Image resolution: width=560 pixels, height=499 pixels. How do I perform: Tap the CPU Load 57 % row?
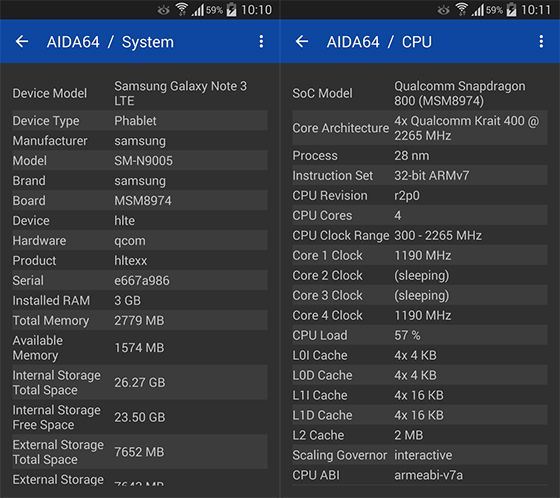pyautogui.click(x=419, y=336)
